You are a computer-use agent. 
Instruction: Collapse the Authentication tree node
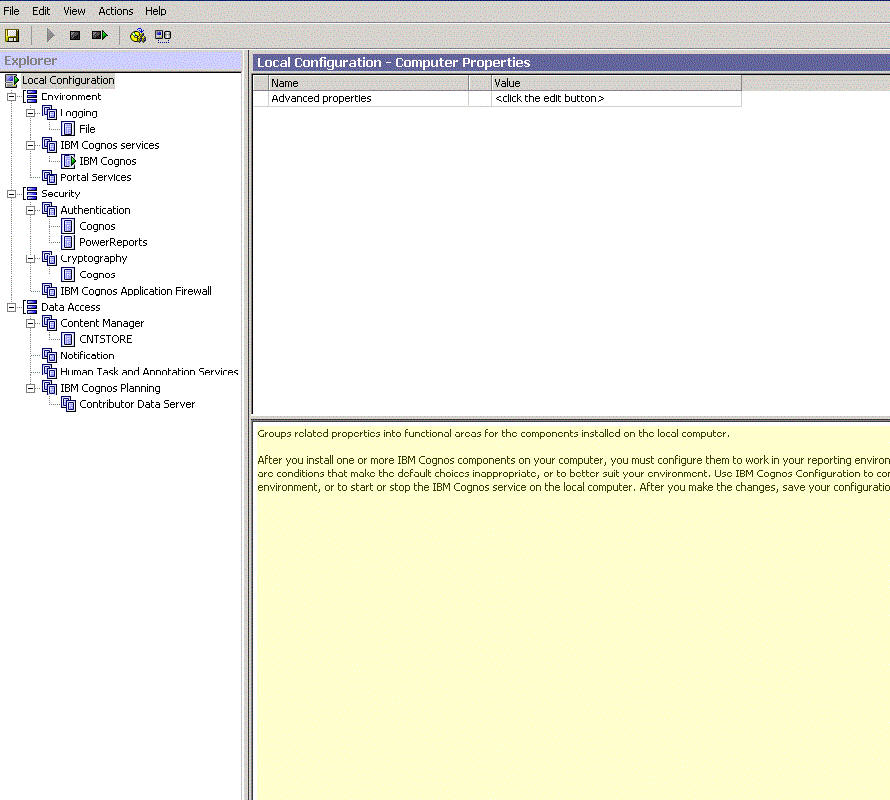[x=31, y=210]
